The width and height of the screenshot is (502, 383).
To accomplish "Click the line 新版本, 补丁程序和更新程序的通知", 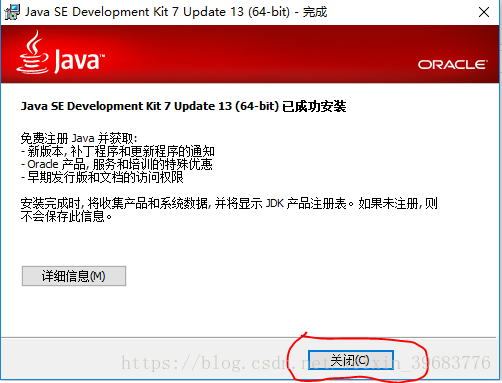I will click(118, 151).
